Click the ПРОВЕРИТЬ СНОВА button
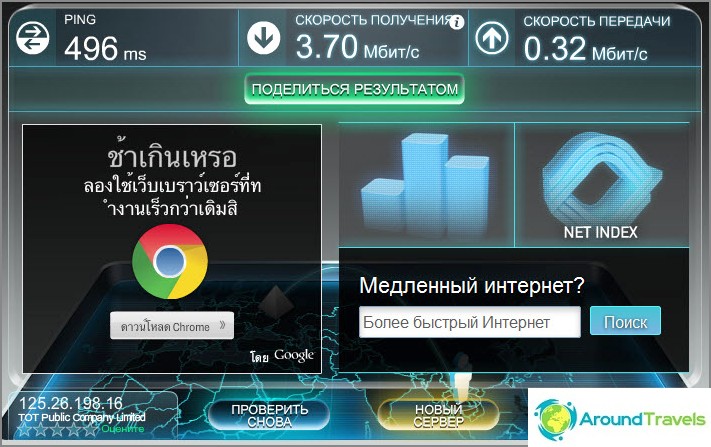The height and width of the screenshot is (447, 711). tap(269, 415)
